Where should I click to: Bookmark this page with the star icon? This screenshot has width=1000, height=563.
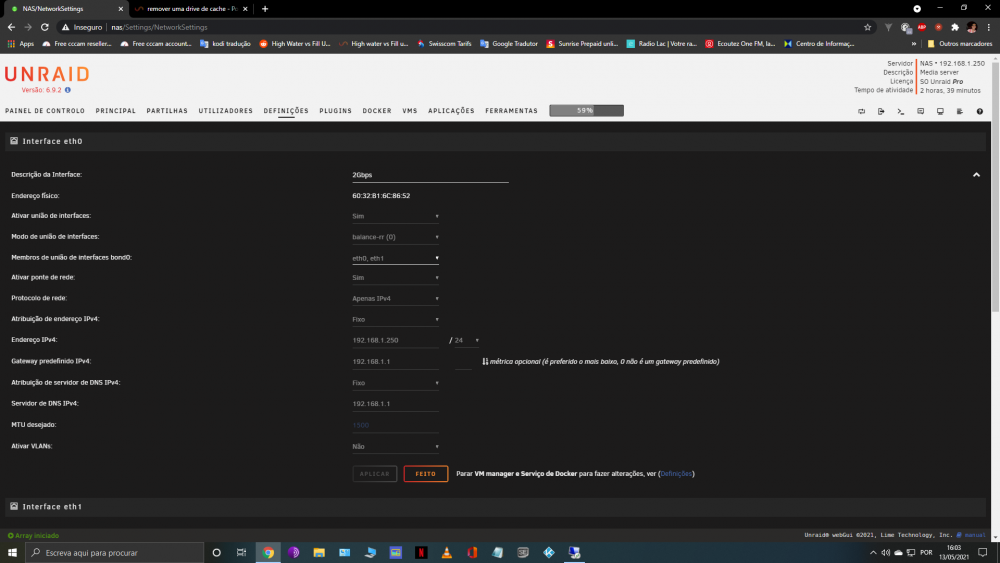click(x=867, y=27)
